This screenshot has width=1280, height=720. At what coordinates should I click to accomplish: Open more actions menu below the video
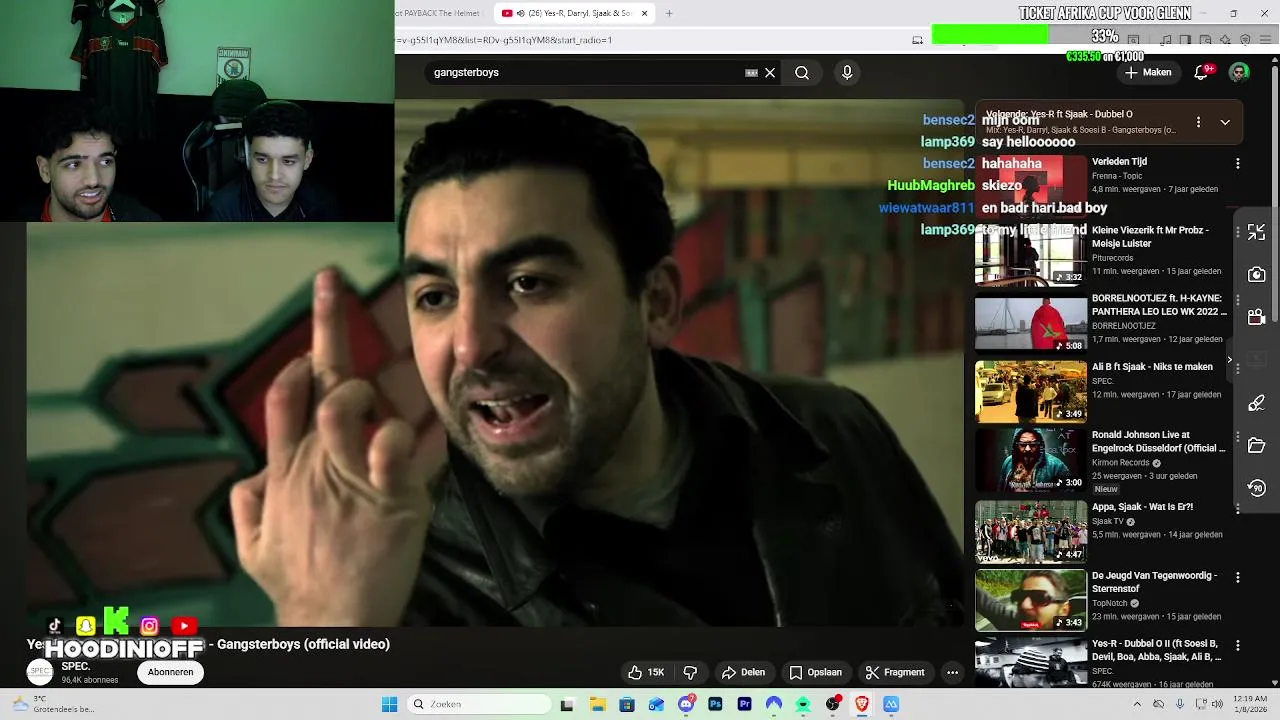[952, 672]
